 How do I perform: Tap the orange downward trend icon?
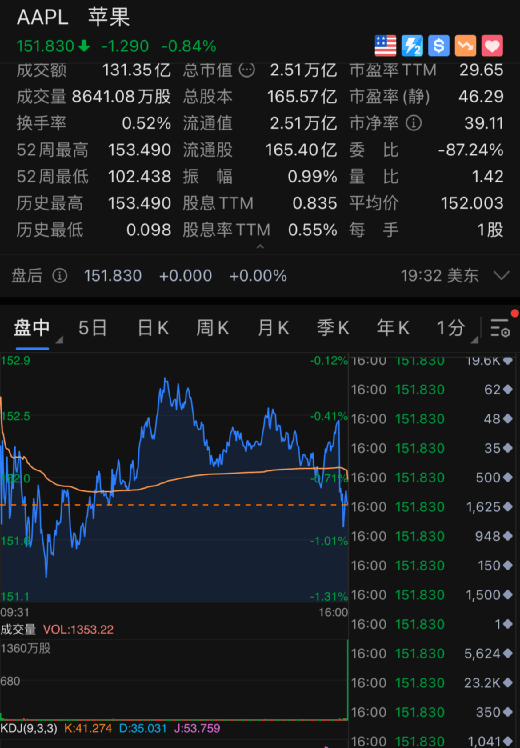pos(465,46)
